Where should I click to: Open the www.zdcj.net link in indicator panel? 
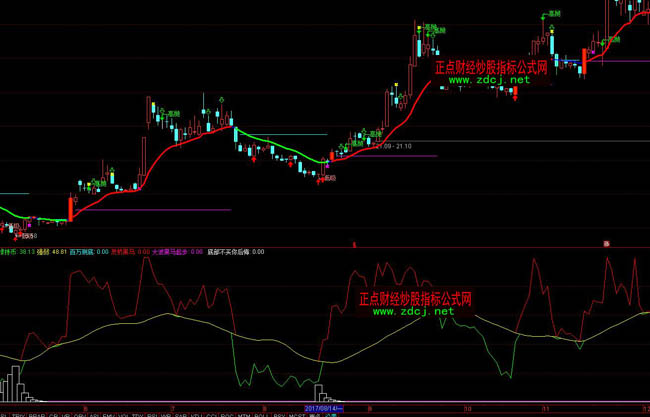pos(419,312)
